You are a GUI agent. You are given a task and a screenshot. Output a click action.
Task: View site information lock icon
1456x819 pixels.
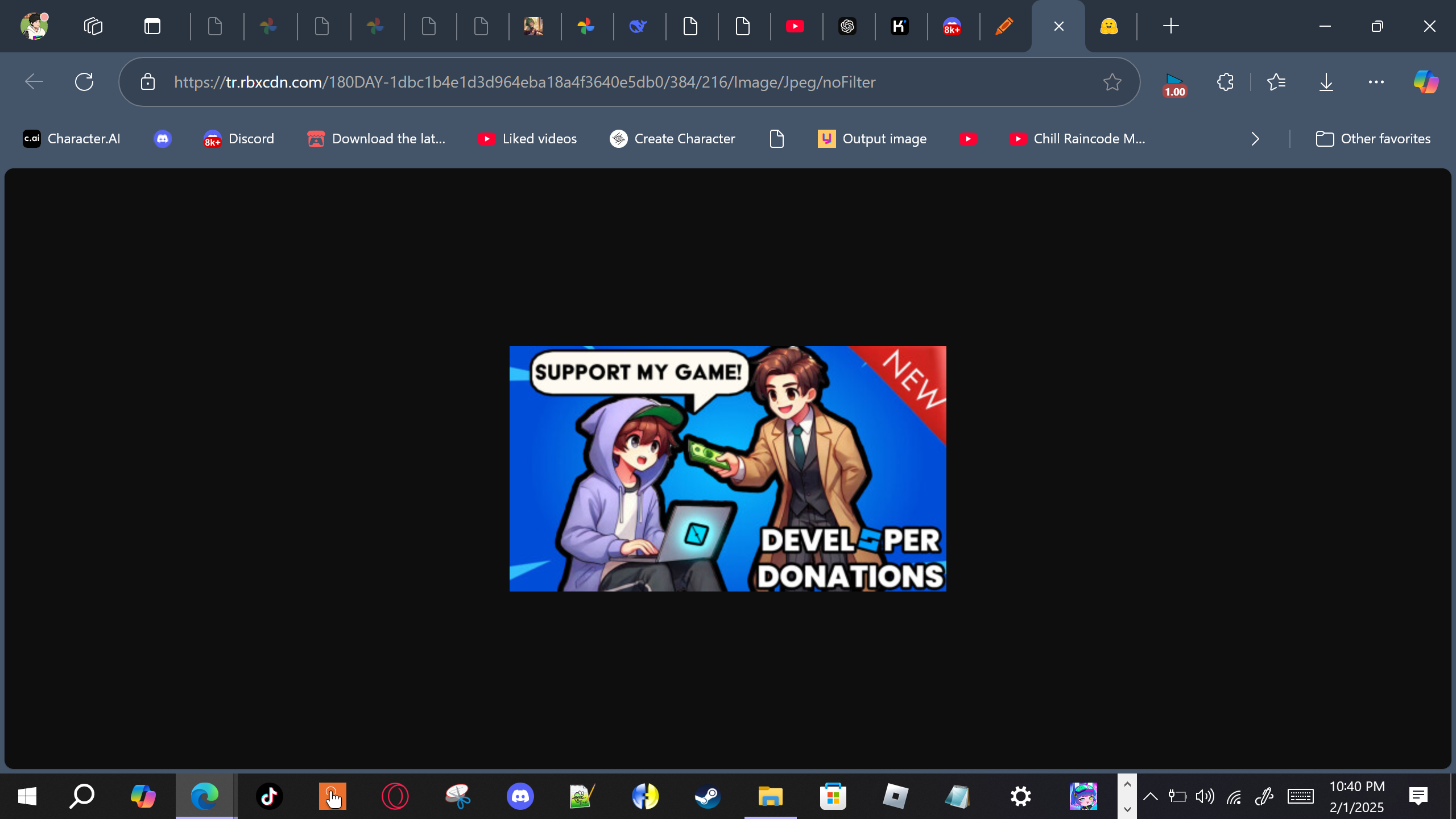(x=148, y=82)
